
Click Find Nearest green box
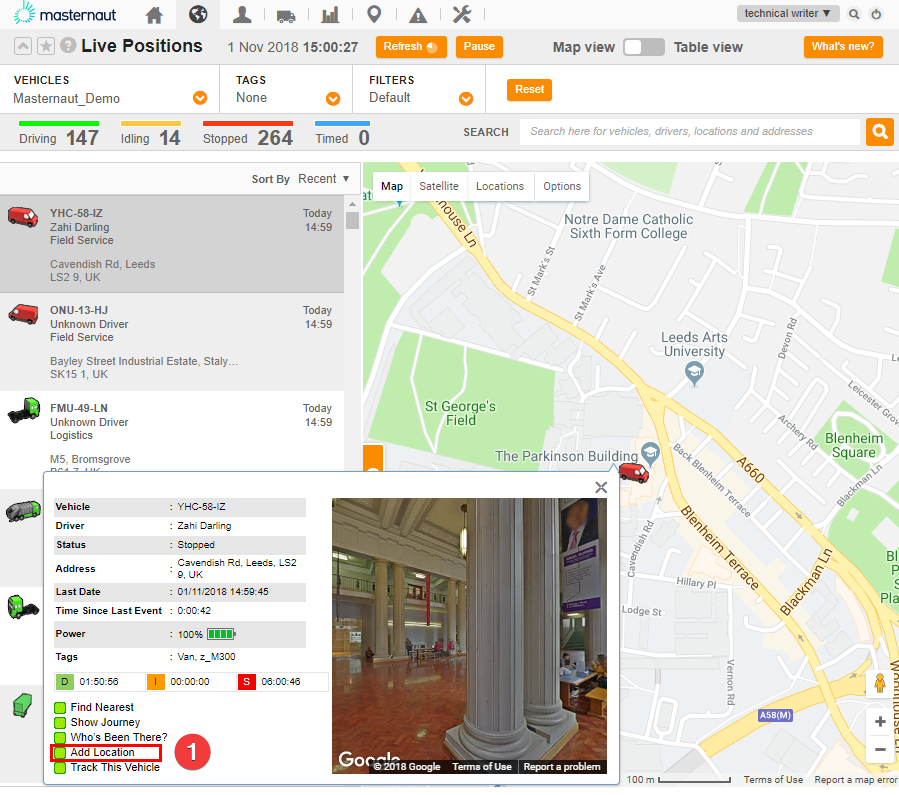pyautogui.click(x=60, y=708)
